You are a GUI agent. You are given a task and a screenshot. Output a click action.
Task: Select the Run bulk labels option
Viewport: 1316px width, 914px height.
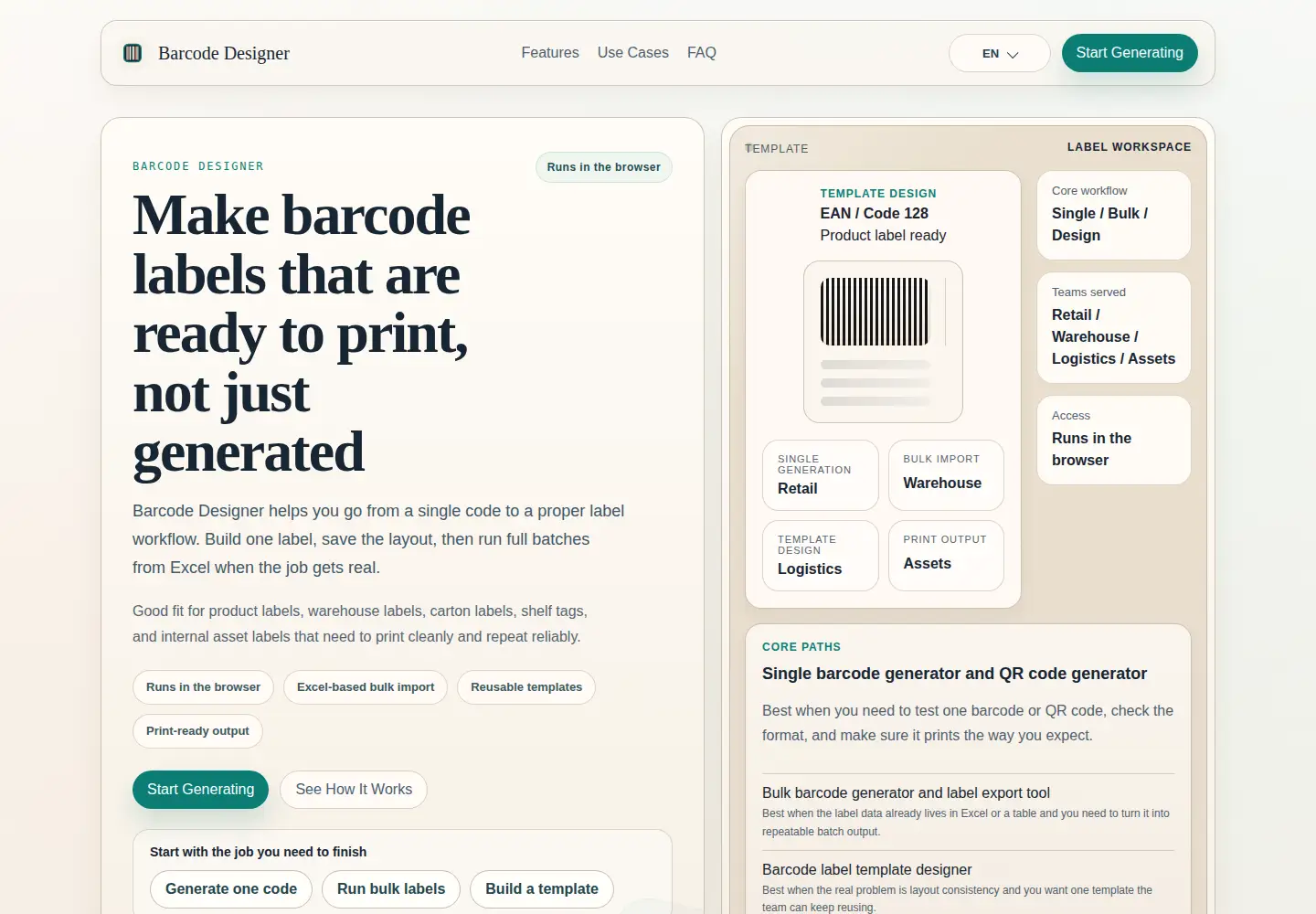tap(391, 889)
